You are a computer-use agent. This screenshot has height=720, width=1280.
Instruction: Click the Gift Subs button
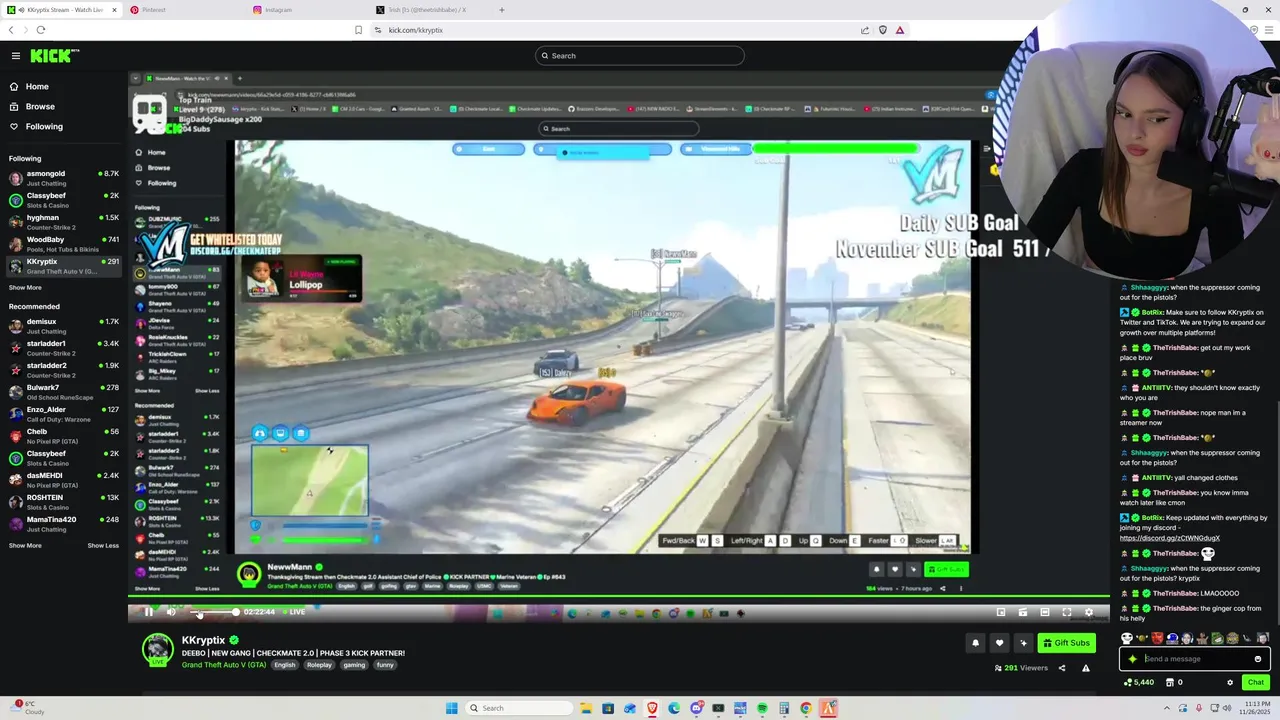(x=1066, y=643)
